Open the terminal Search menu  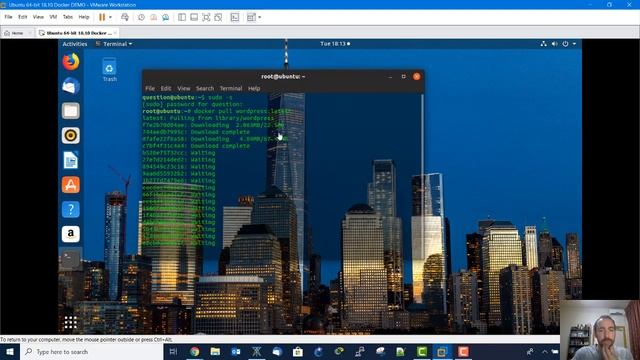tap(204, 88)
